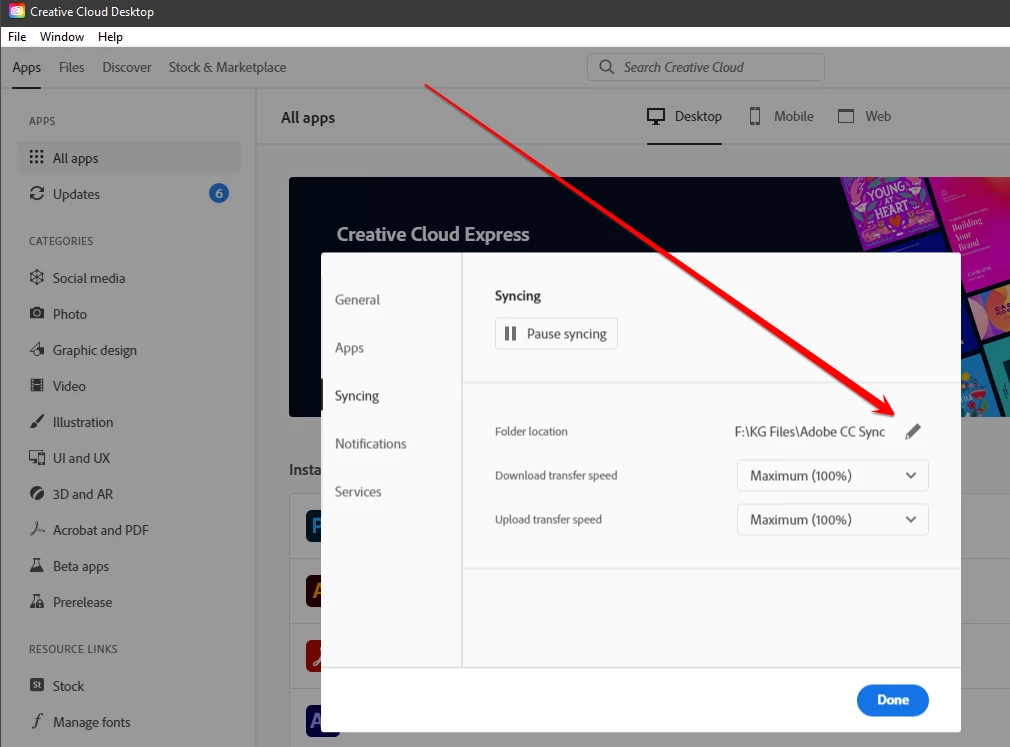Click the Search Creative Cloud field
This screenshot has width=1010, height=747.
705,67
